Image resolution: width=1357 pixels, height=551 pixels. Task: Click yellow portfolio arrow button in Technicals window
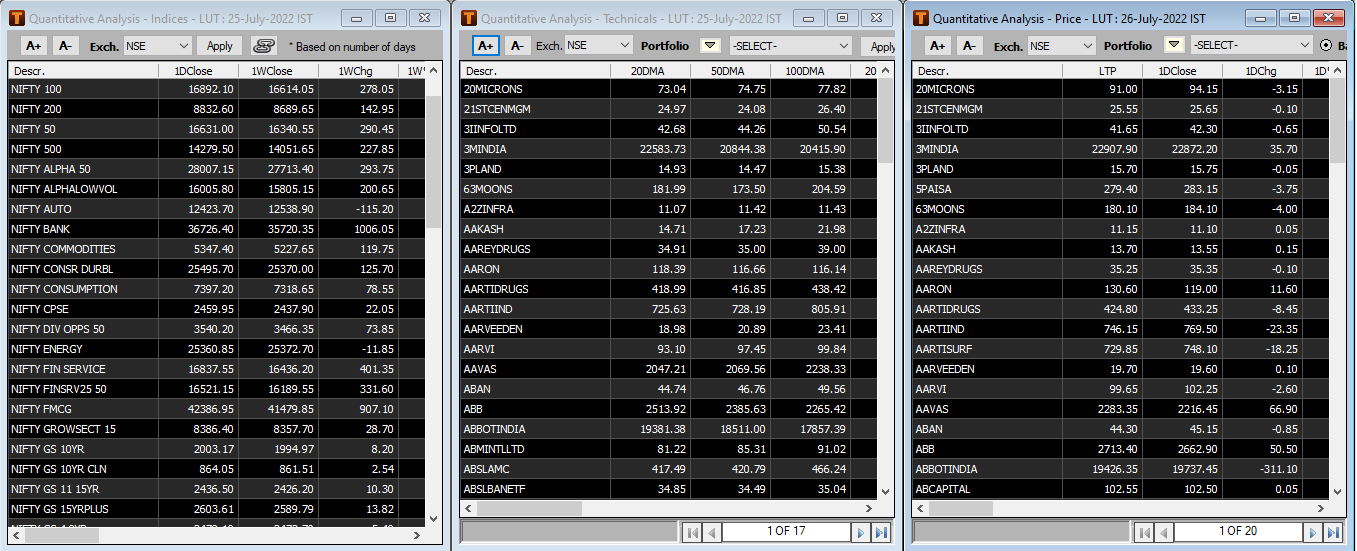click(710, 45)
